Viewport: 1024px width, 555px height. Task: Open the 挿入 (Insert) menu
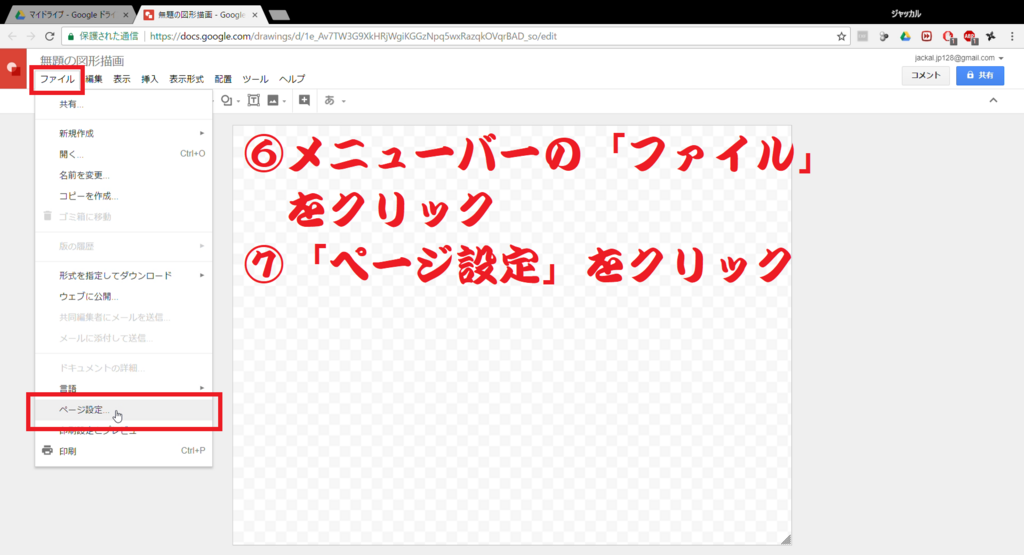tap(150, 79)
